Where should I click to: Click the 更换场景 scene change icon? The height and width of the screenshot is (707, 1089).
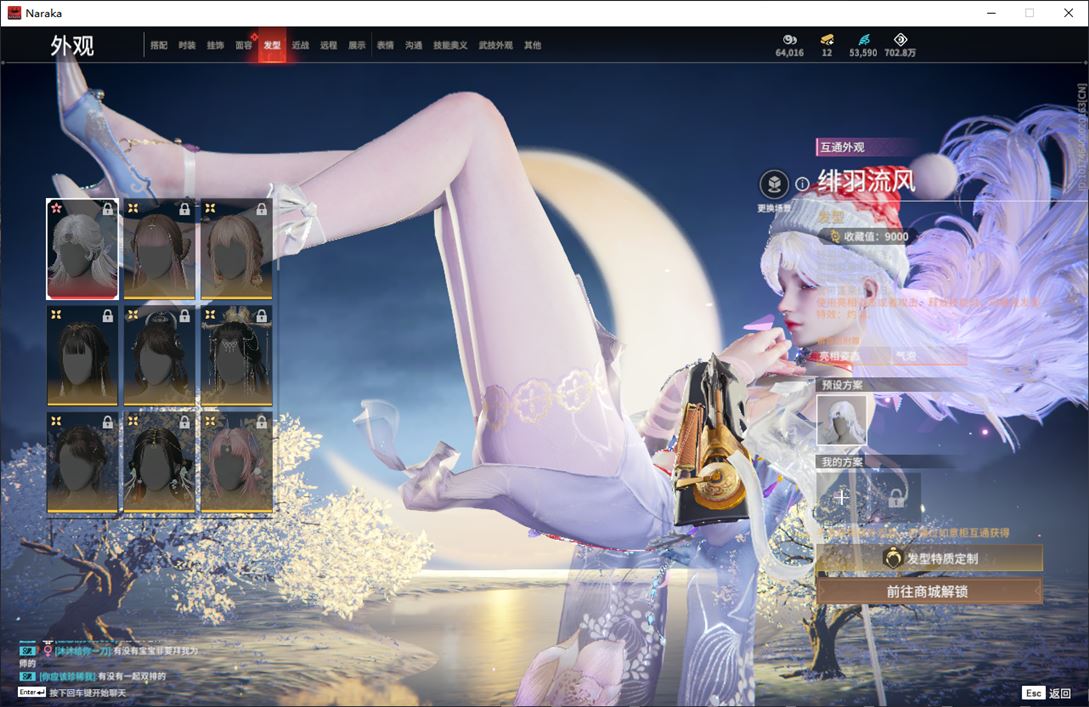pyautogui.click(x=774, y=185)
